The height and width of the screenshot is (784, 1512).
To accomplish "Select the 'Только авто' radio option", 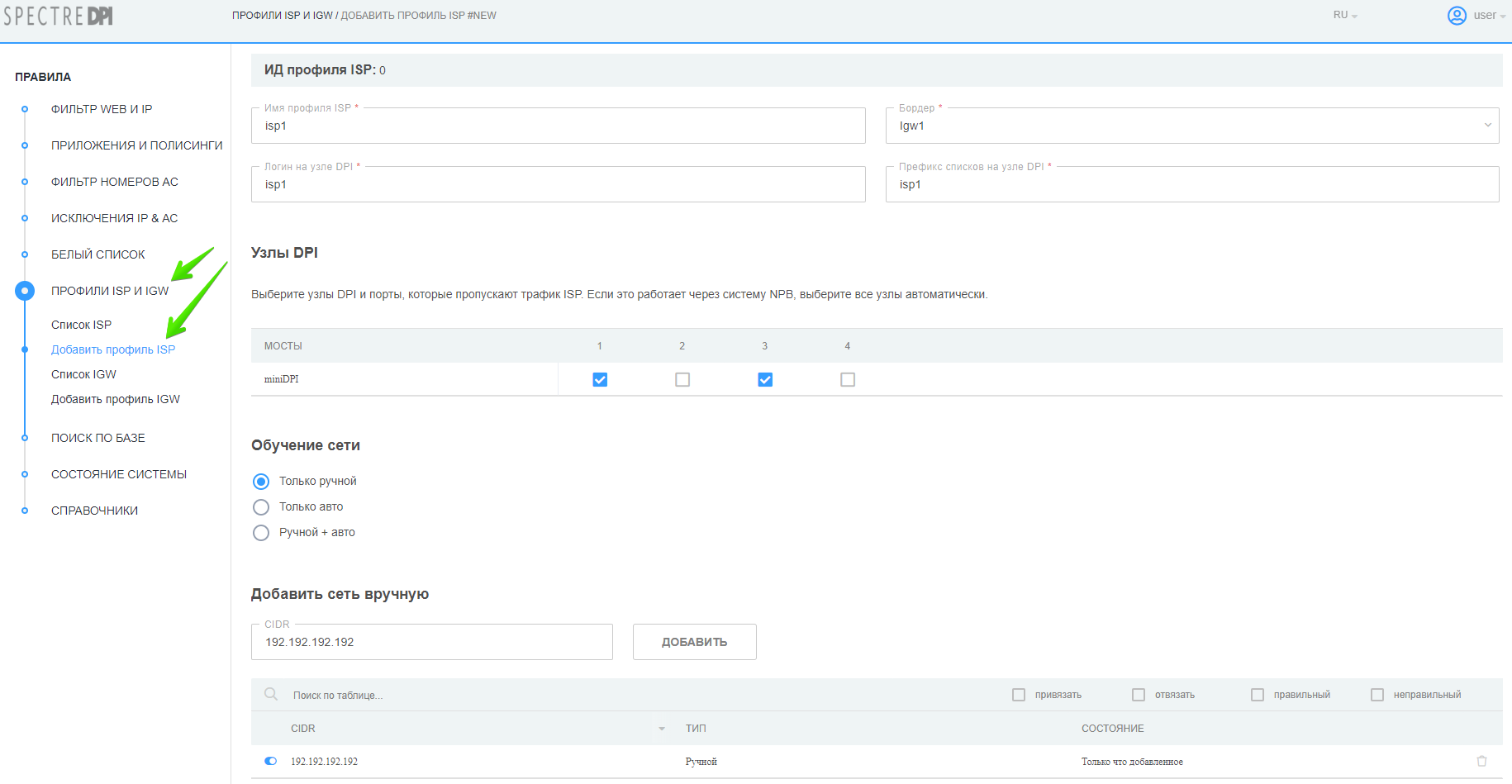I will click(x=261, y=507).
